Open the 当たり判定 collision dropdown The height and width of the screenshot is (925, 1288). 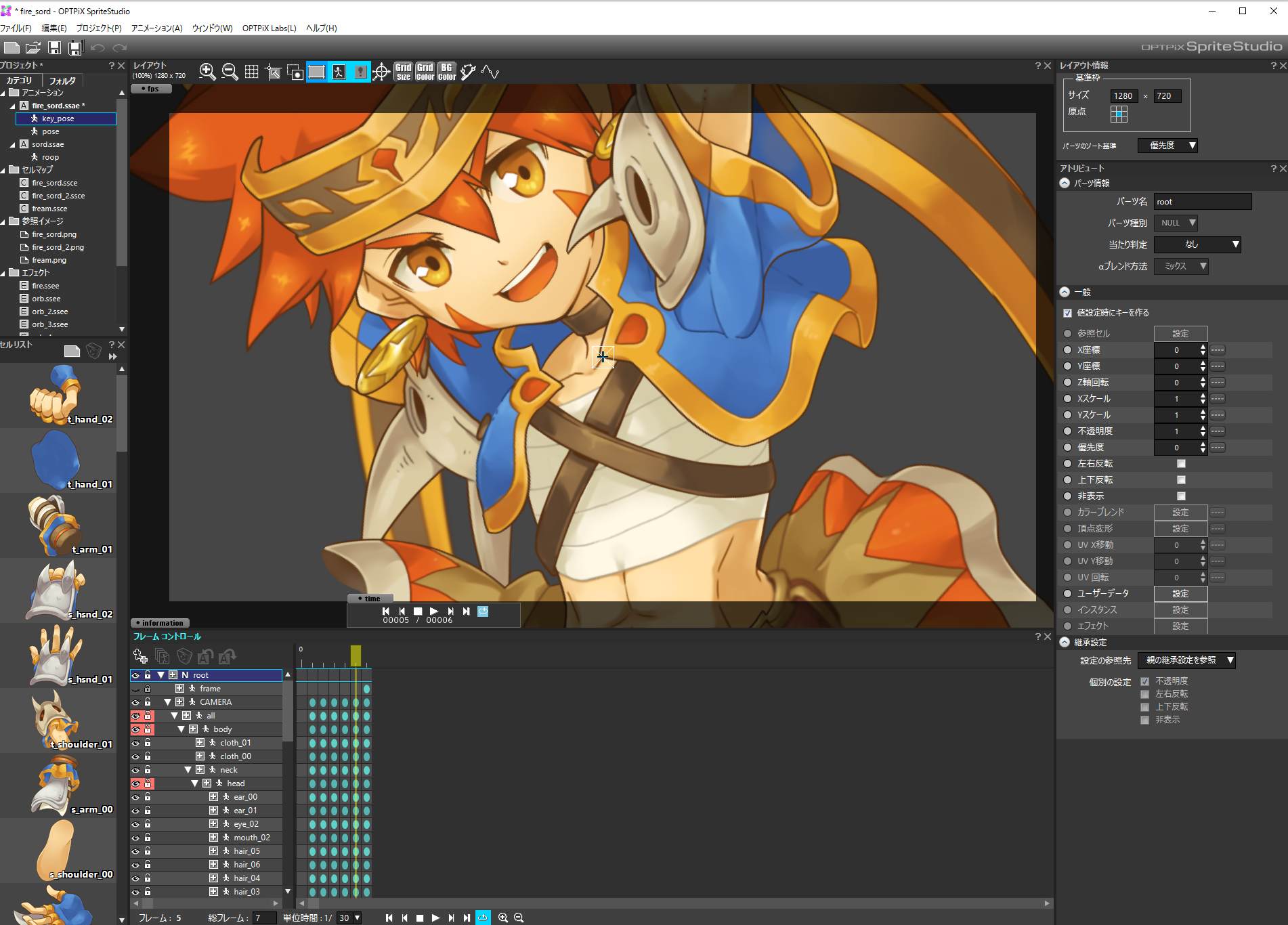click(x=1197, y=244)
